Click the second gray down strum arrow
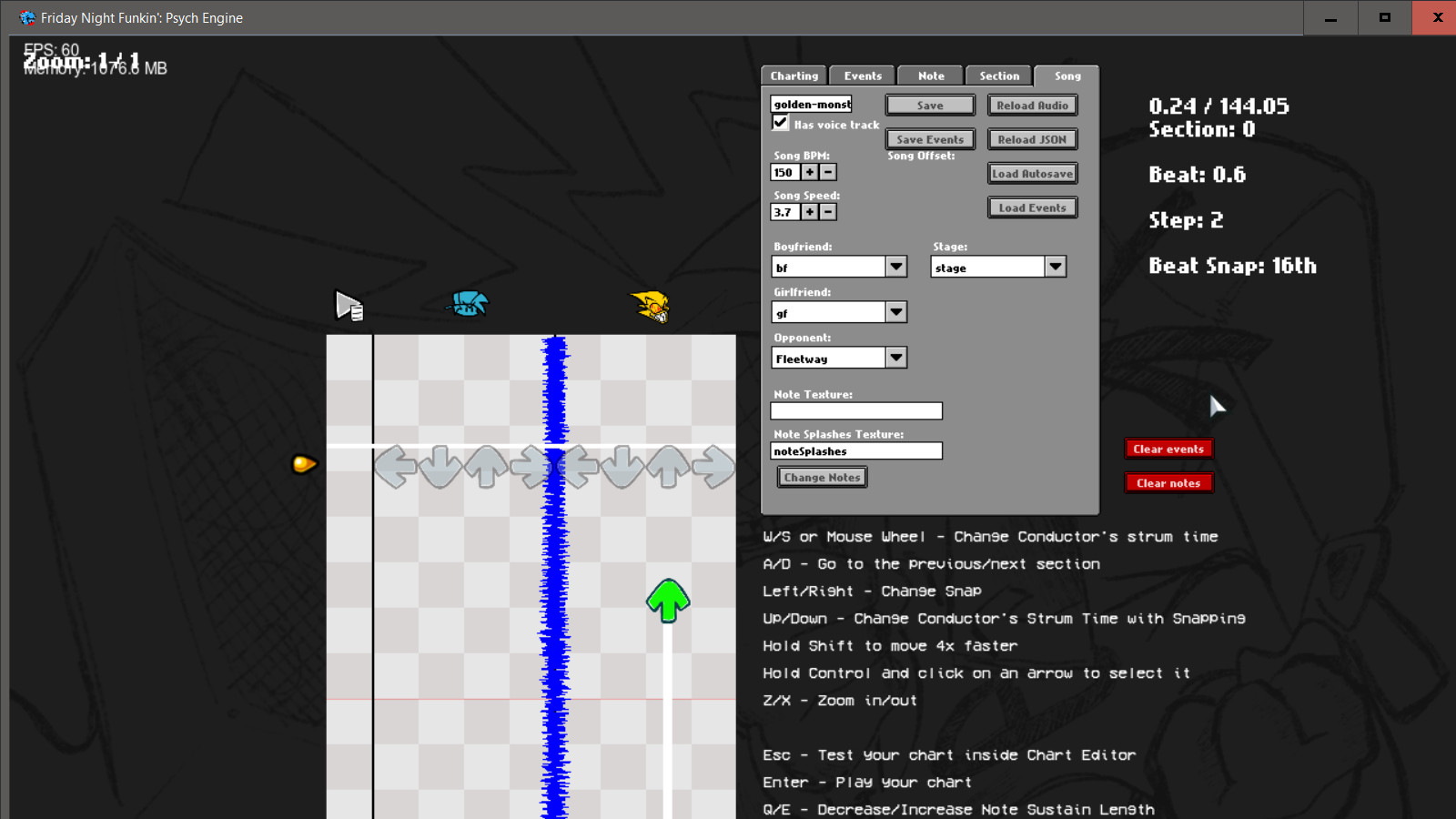Screen dimensions: 1456x819 click(x=623, y=467)
